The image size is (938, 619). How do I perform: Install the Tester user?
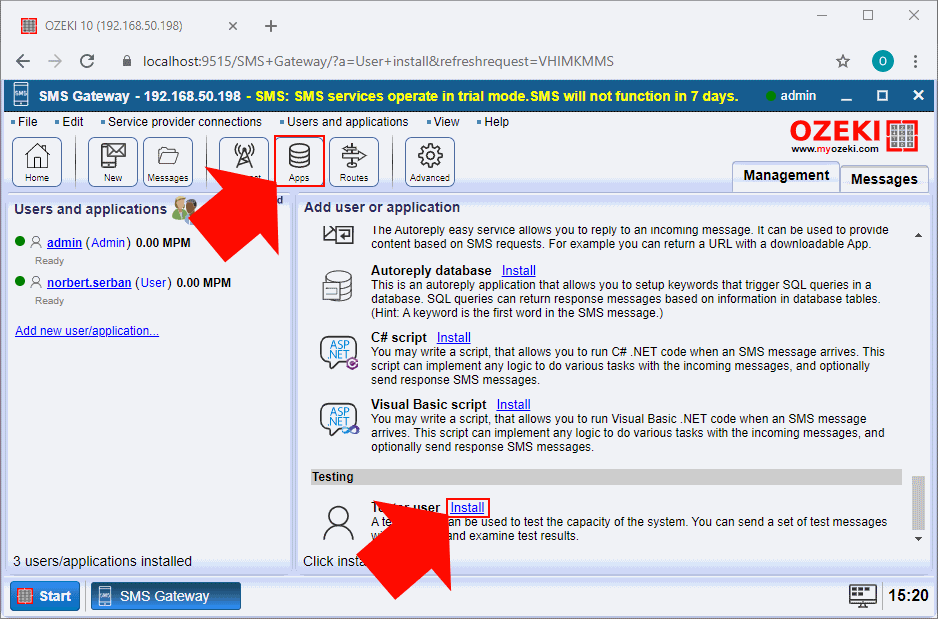[467, 508]
